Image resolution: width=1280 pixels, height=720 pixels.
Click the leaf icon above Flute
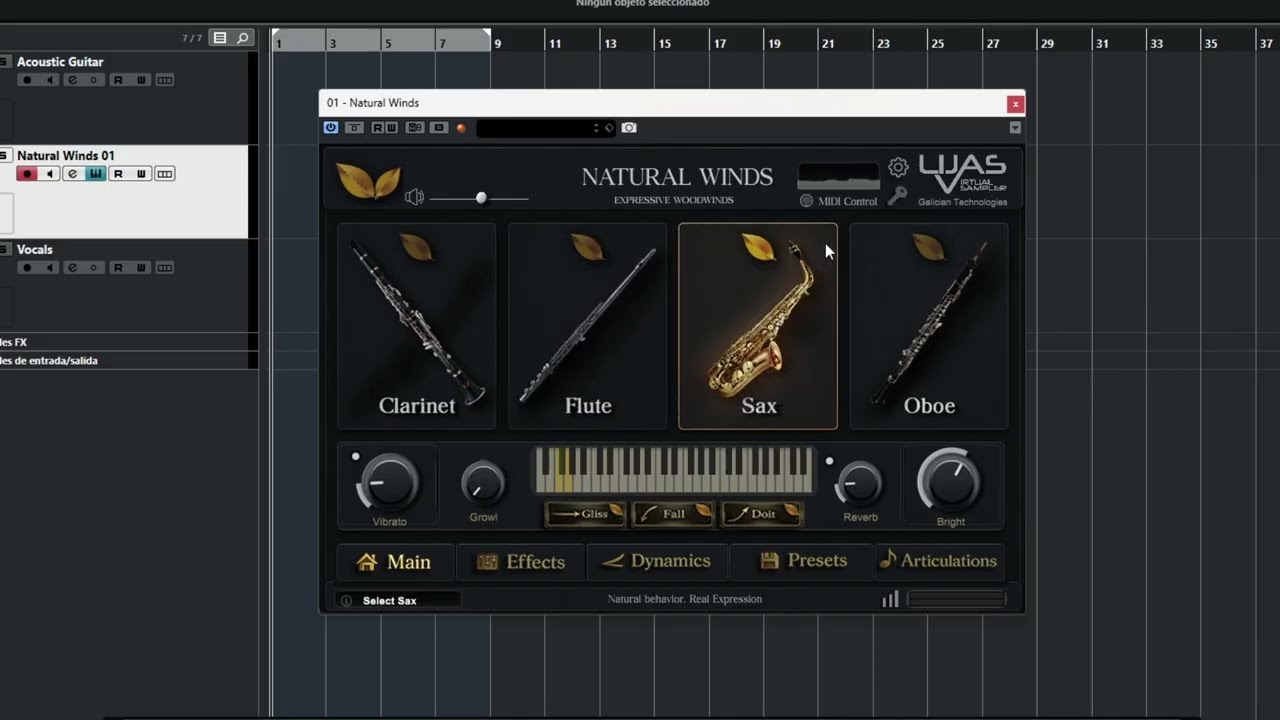point(587,247)
